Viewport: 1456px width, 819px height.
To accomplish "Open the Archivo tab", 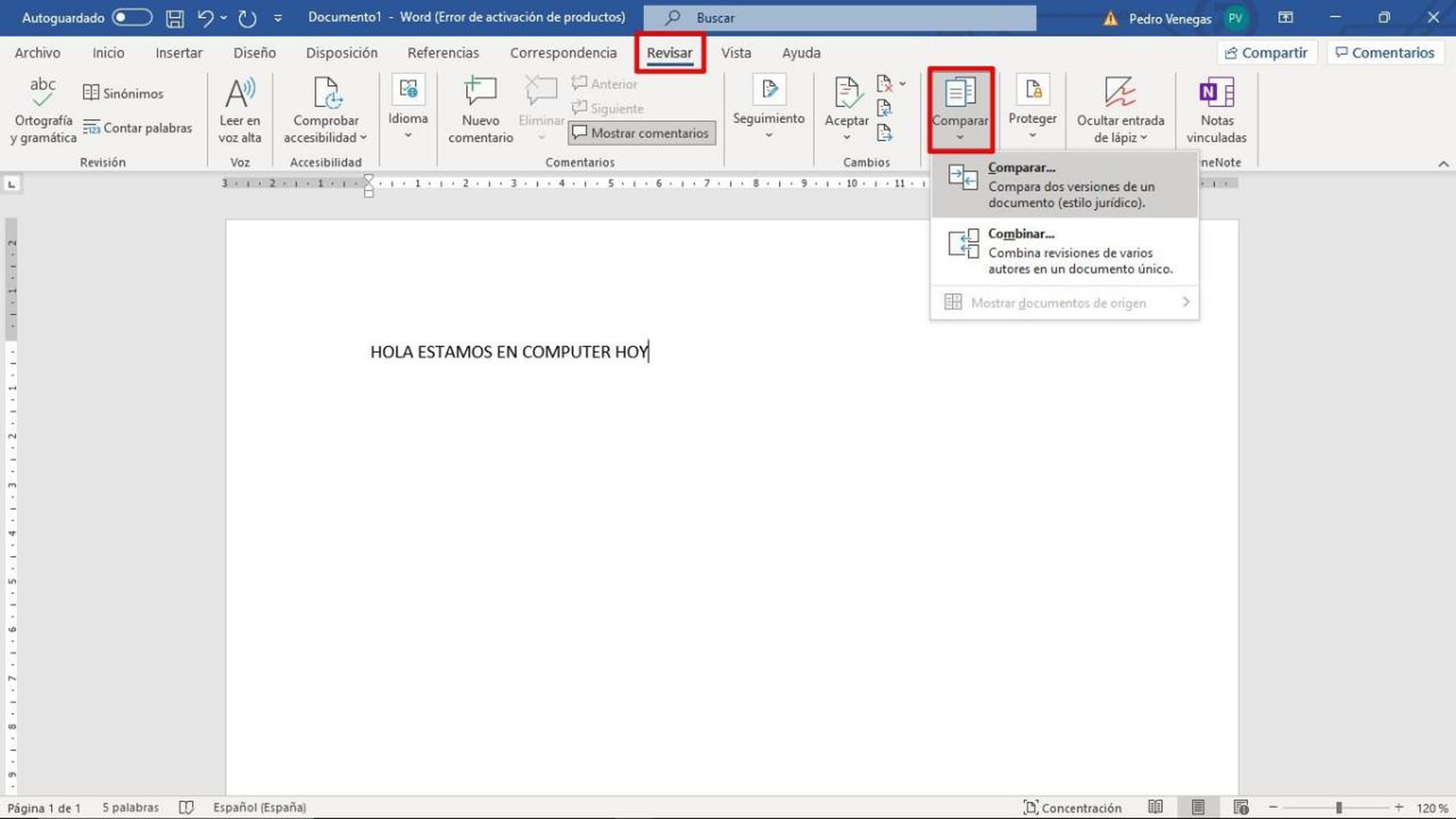I will click(x=37, y=53).
